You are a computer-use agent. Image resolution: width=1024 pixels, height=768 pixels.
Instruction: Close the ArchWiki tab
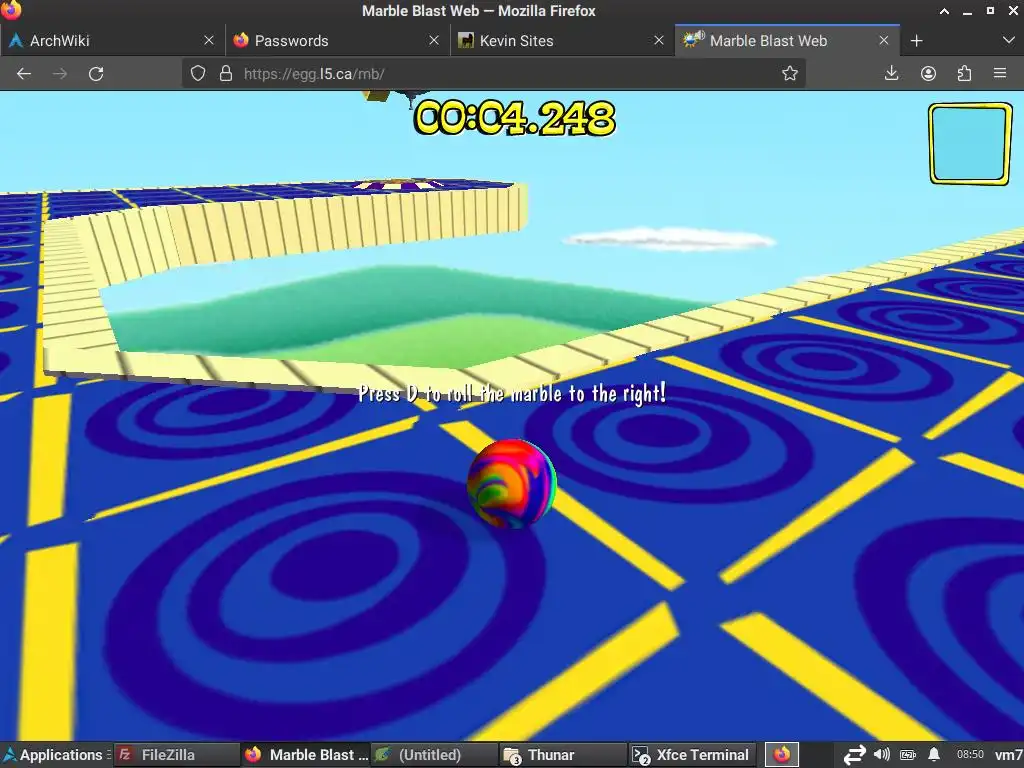[x=209, y=40]
